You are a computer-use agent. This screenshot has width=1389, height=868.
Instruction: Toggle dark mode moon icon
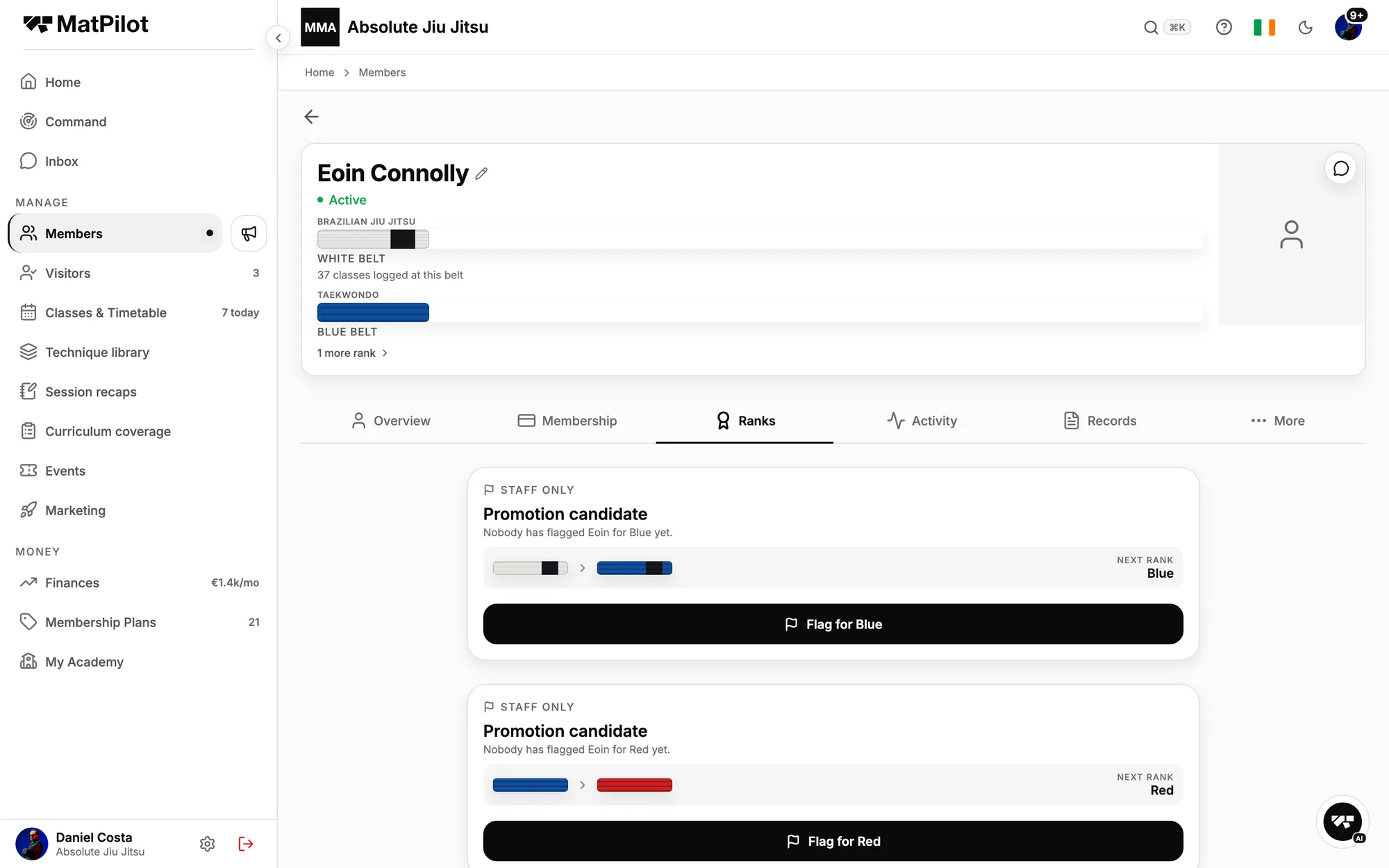(1306, 27)
